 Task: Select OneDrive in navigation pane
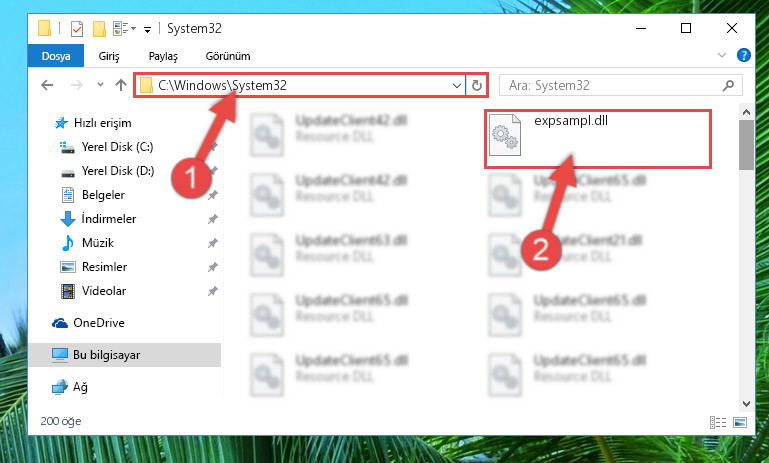(99, 323)
